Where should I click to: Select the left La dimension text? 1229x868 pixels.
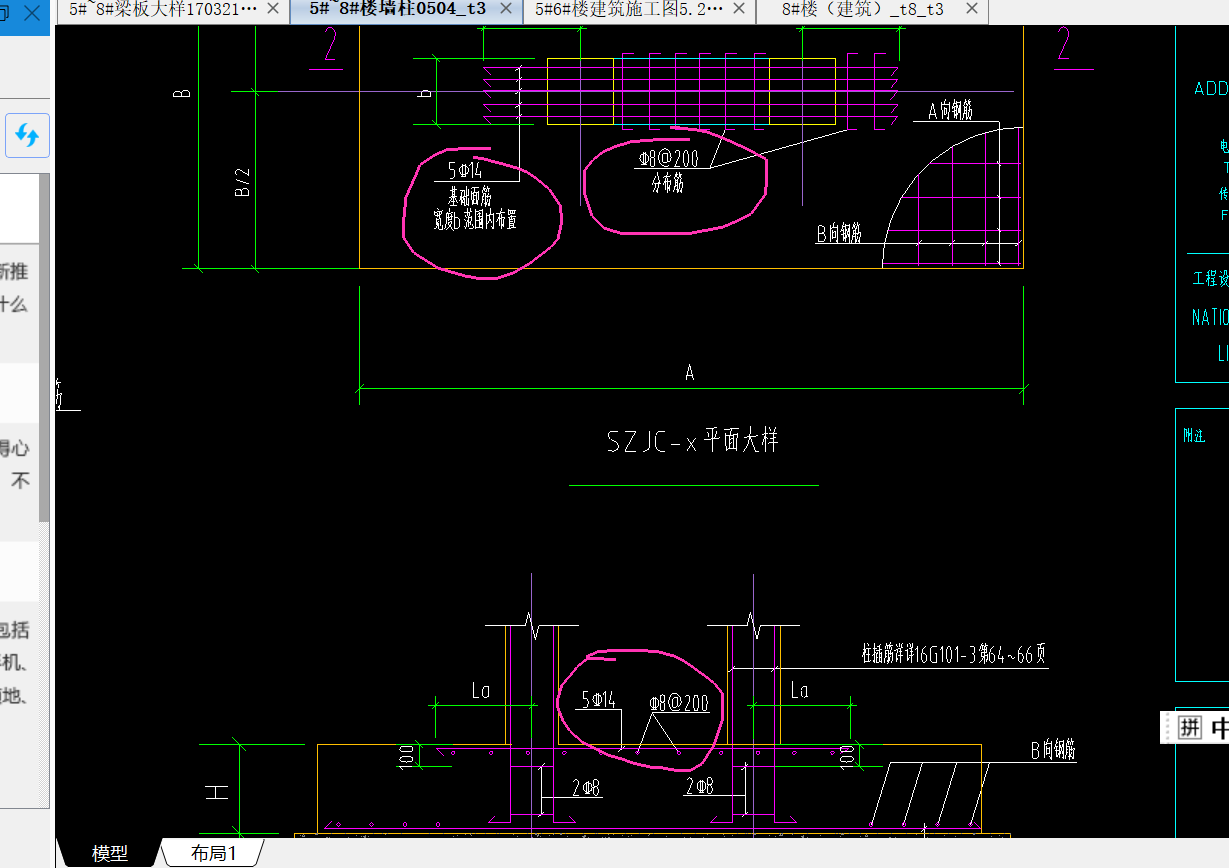(480, 690)
